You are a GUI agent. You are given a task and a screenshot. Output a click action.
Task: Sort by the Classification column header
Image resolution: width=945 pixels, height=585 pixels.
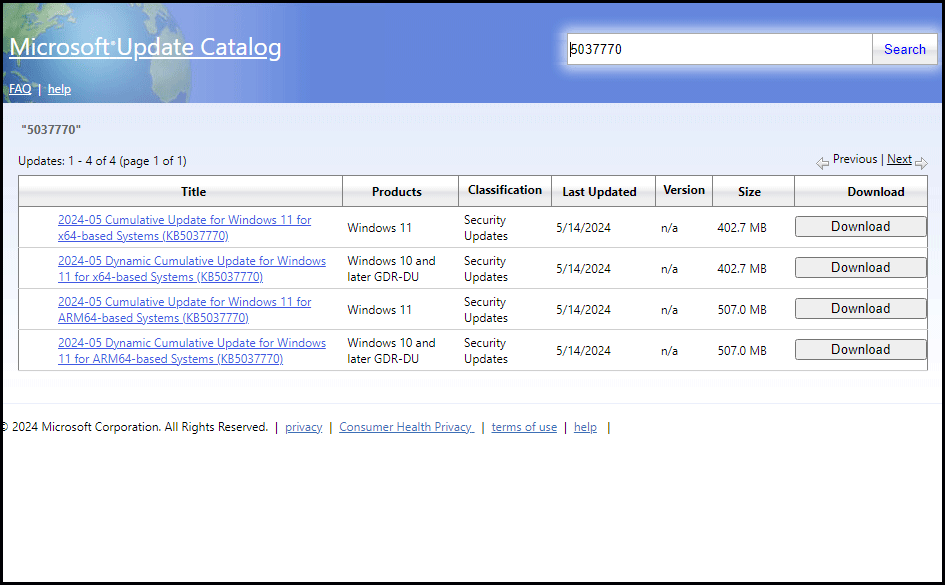[505, 190]
